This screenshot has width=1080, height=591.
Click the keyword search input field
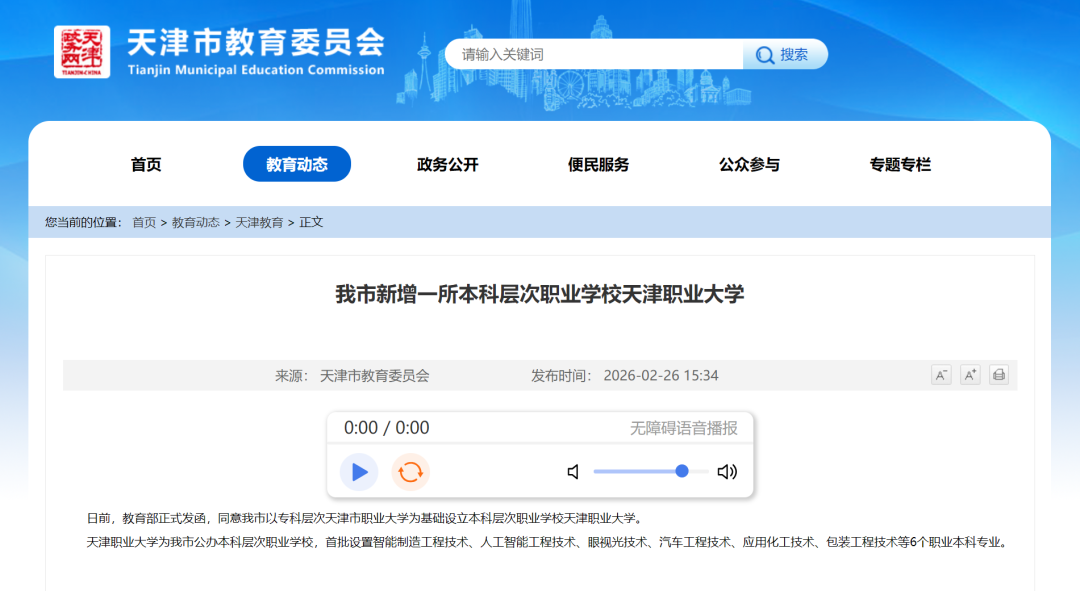point(590,54)
